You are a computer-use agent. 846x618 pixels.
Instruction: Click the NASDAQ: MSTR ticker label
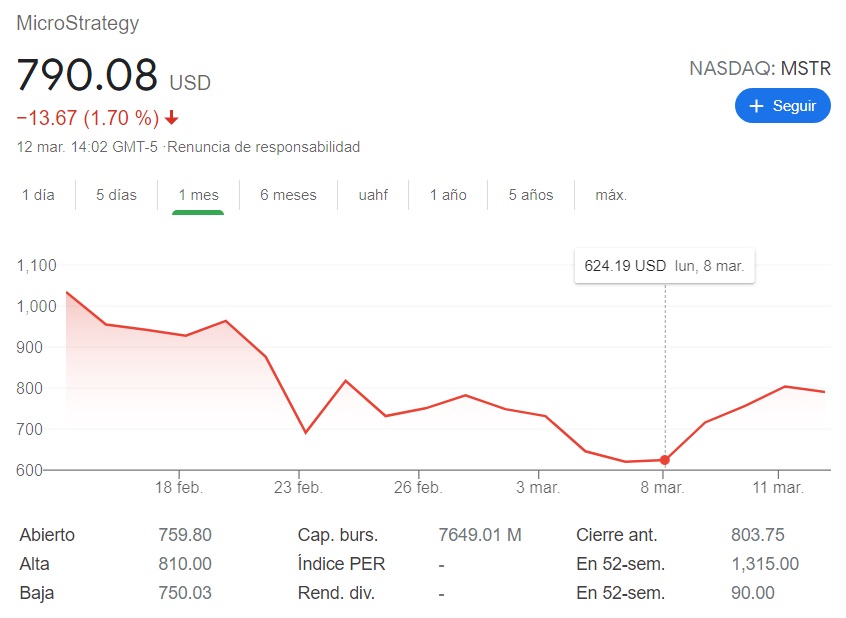[x=760, y=69]
